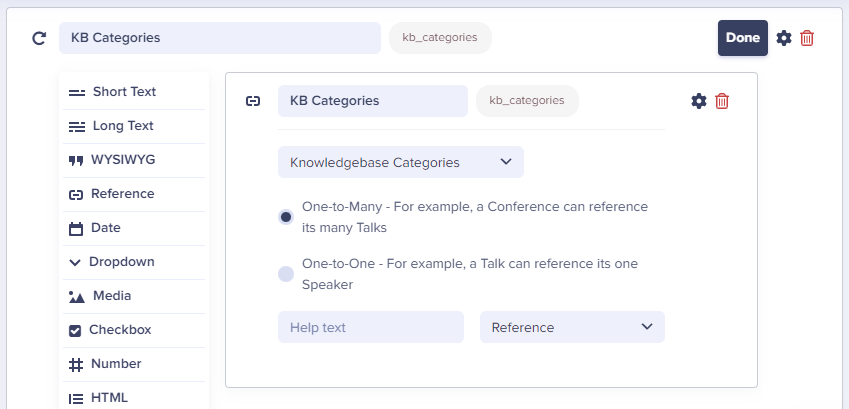The width and height of the screenshot is (849, 409).
Task: Choose the WYSIWYG field type
Action: click(134, 160)
